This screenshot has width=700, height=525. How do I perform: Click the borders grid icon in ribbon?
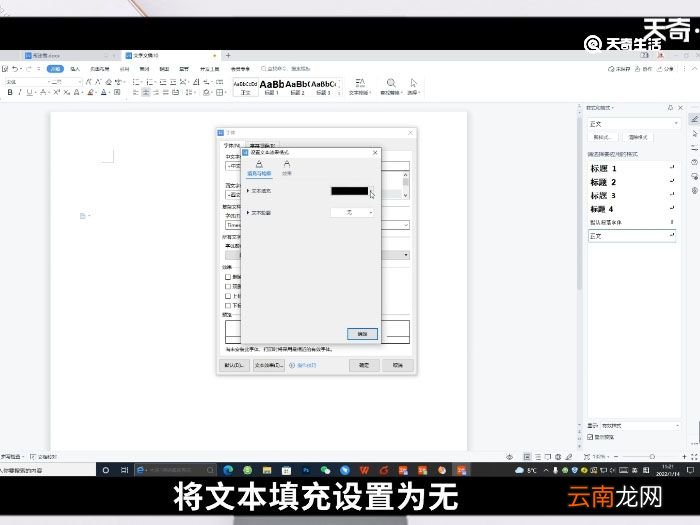coord(220,92)
